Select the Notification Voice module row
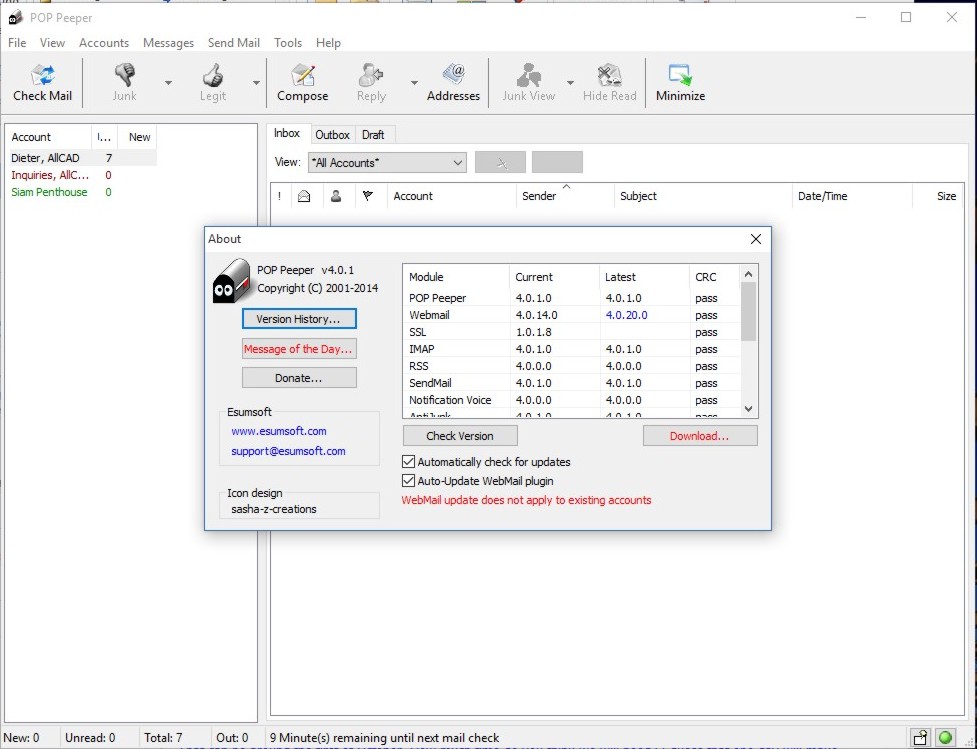 click(x=571, y=399)
